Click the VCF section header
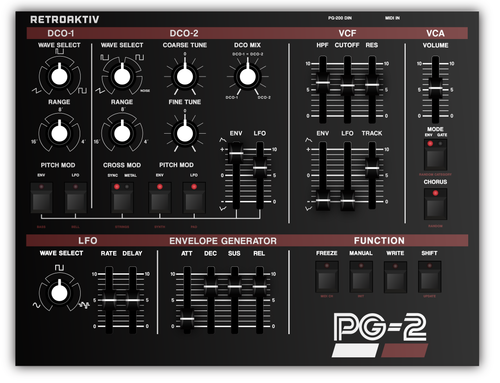 coord(347,33)
